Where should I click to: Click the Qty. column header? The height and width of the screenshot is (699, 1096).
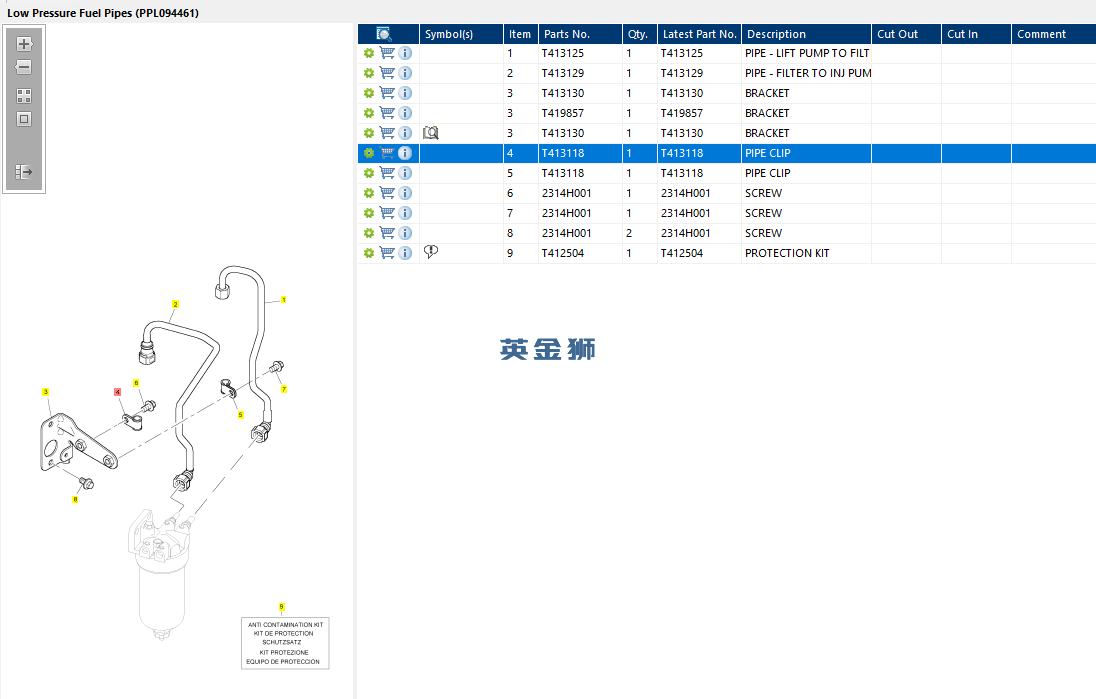coord(640,34)
